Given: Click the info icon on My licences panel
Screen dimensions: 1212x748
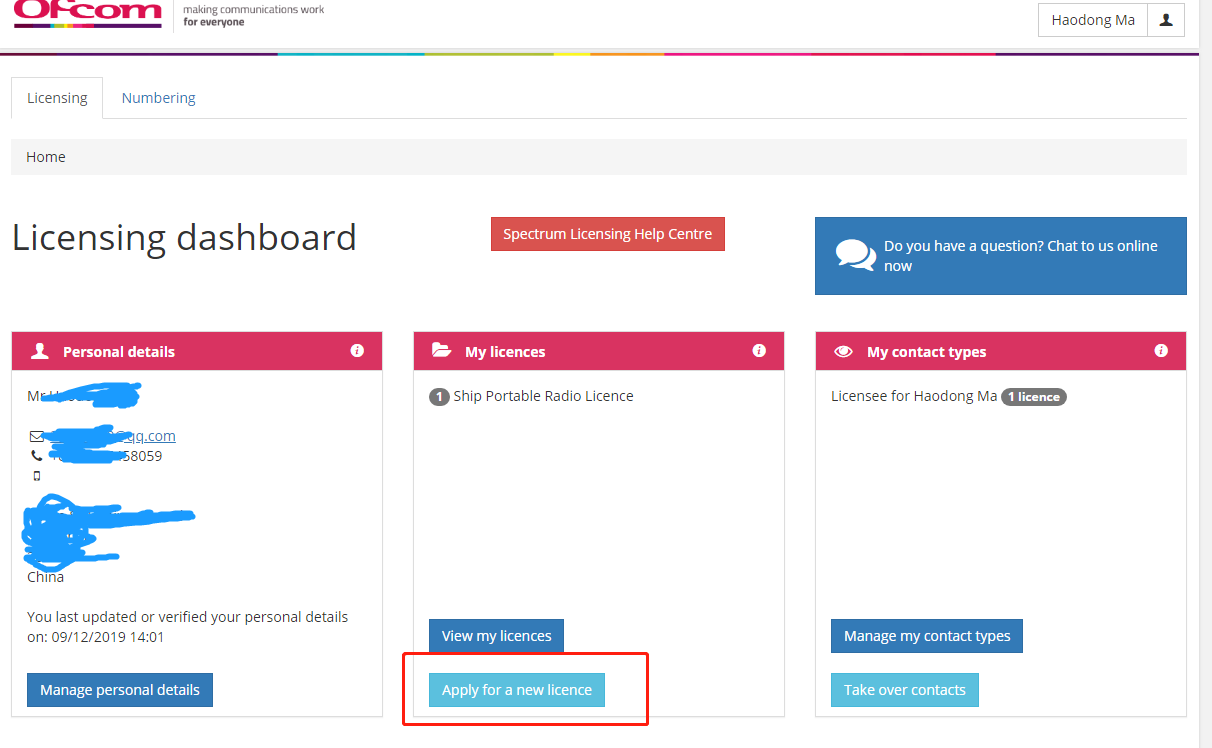Looking at the screenshot, I should tap(759, 351).
